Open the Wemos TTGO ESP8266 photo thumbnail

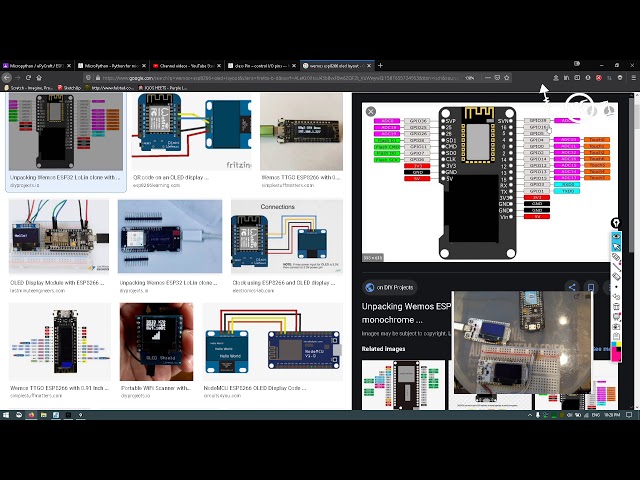[302, 131]
